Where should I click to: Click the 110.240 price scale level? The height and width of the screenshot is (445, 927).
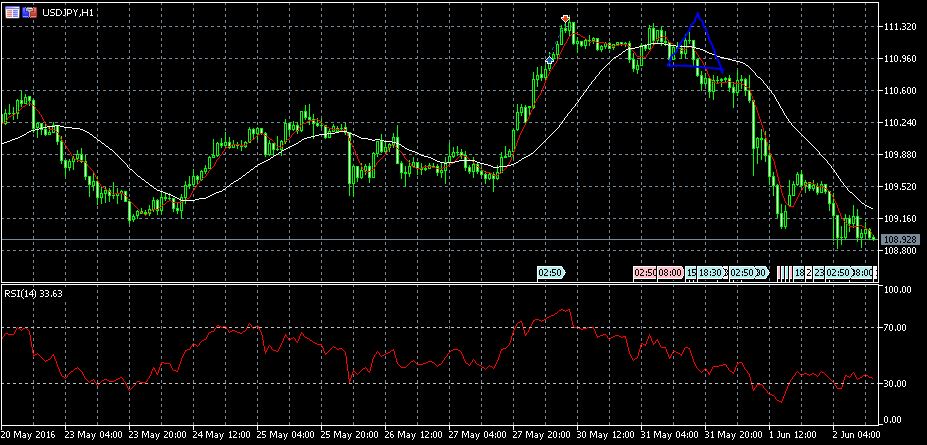point(902,123)
